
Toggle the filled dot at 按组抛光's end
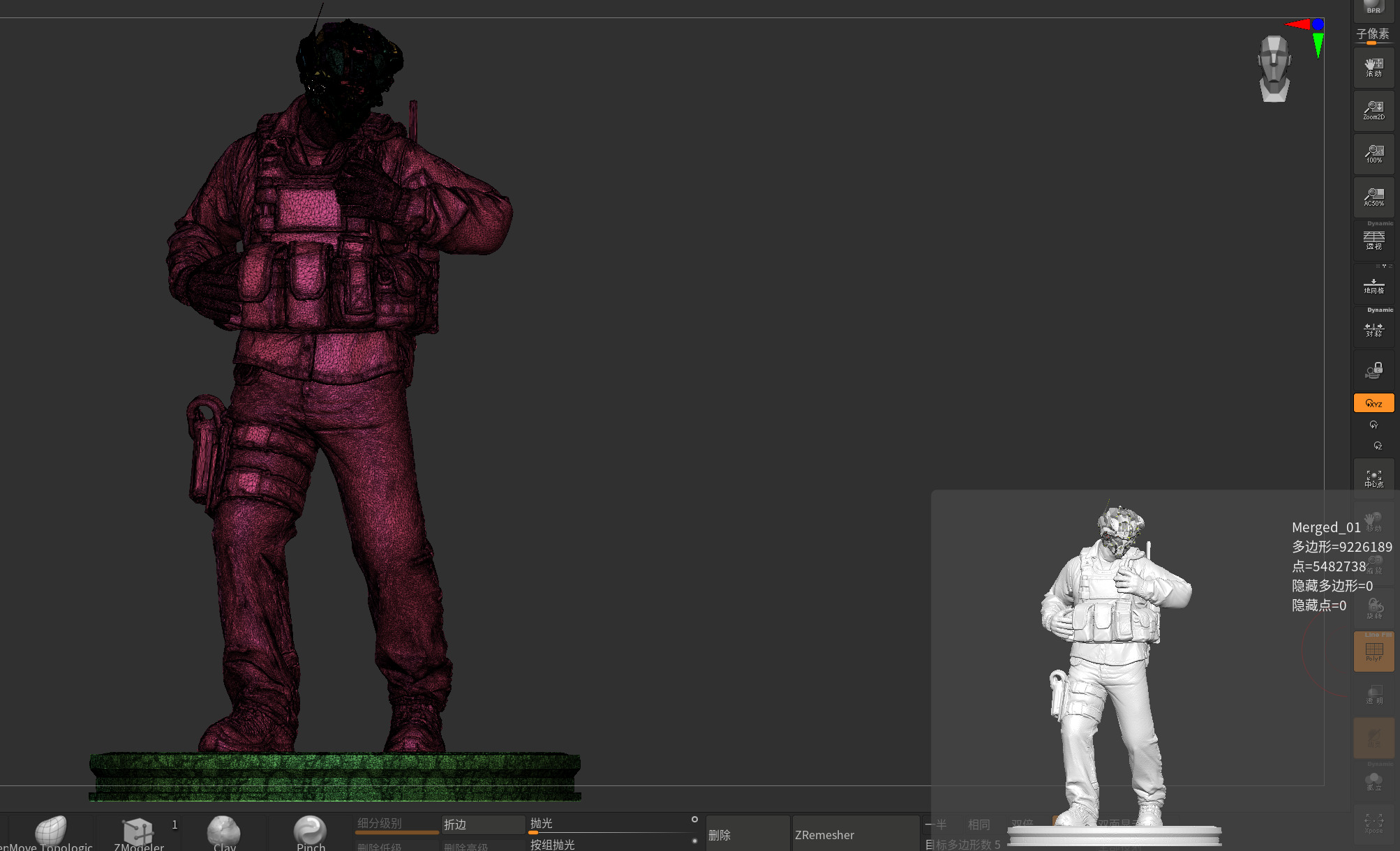pos(694,841)
